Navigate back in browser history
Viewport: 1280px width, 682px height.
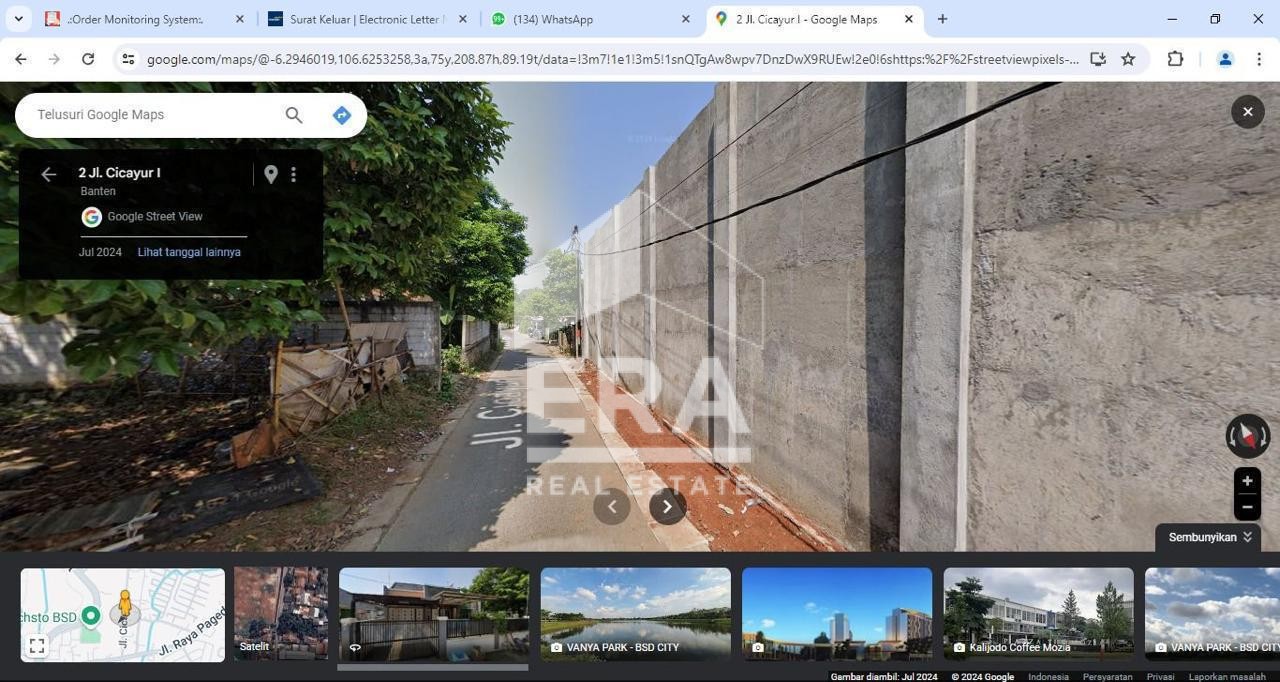pyautogui.click(x=21, y=59)
